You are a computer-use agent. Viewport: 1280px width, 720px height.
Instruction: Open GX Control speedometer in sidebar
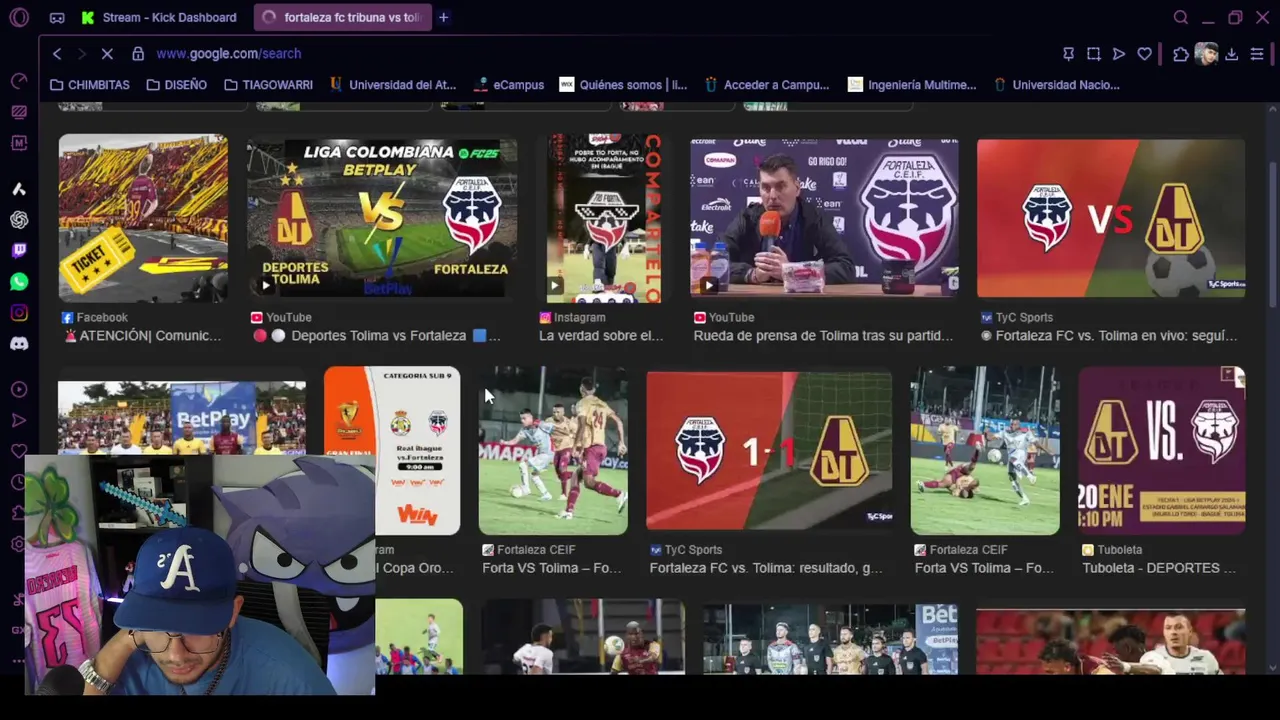[19, 81]
